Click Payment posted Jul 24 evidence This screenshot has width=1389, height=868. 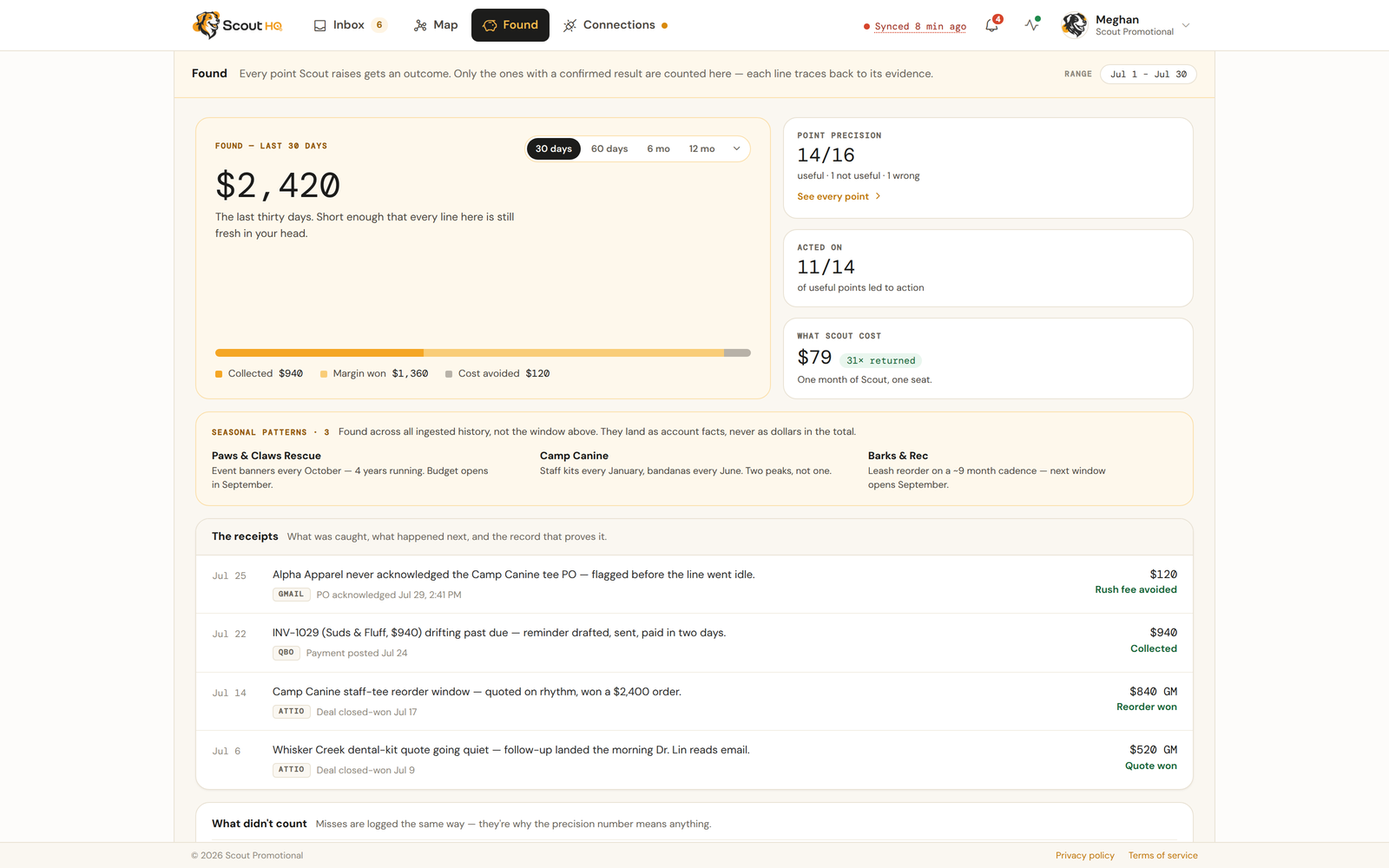357,654
